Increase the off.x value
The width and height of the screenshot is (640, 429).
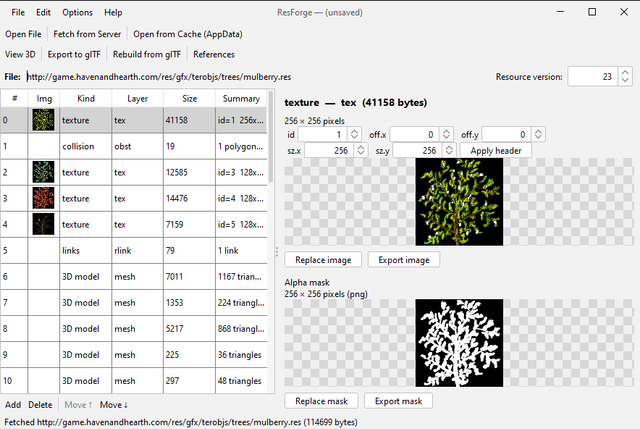446,131
